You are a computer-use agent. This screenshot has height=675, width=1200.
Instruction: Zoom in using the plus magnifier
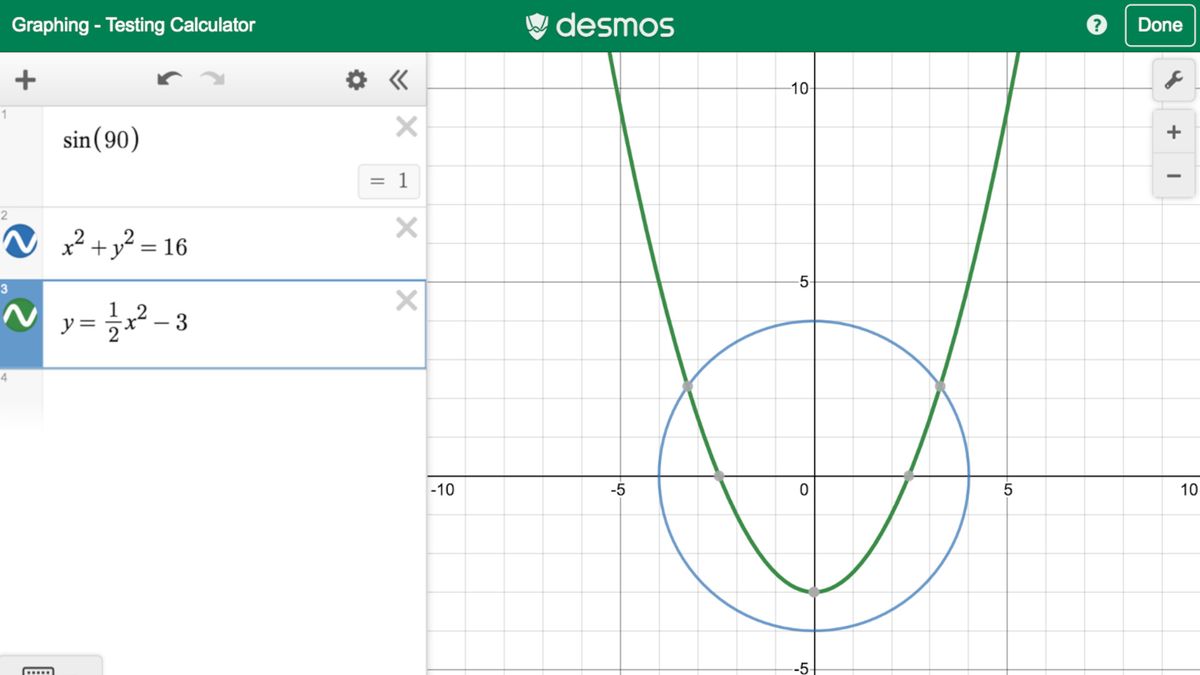(1173, 131)
